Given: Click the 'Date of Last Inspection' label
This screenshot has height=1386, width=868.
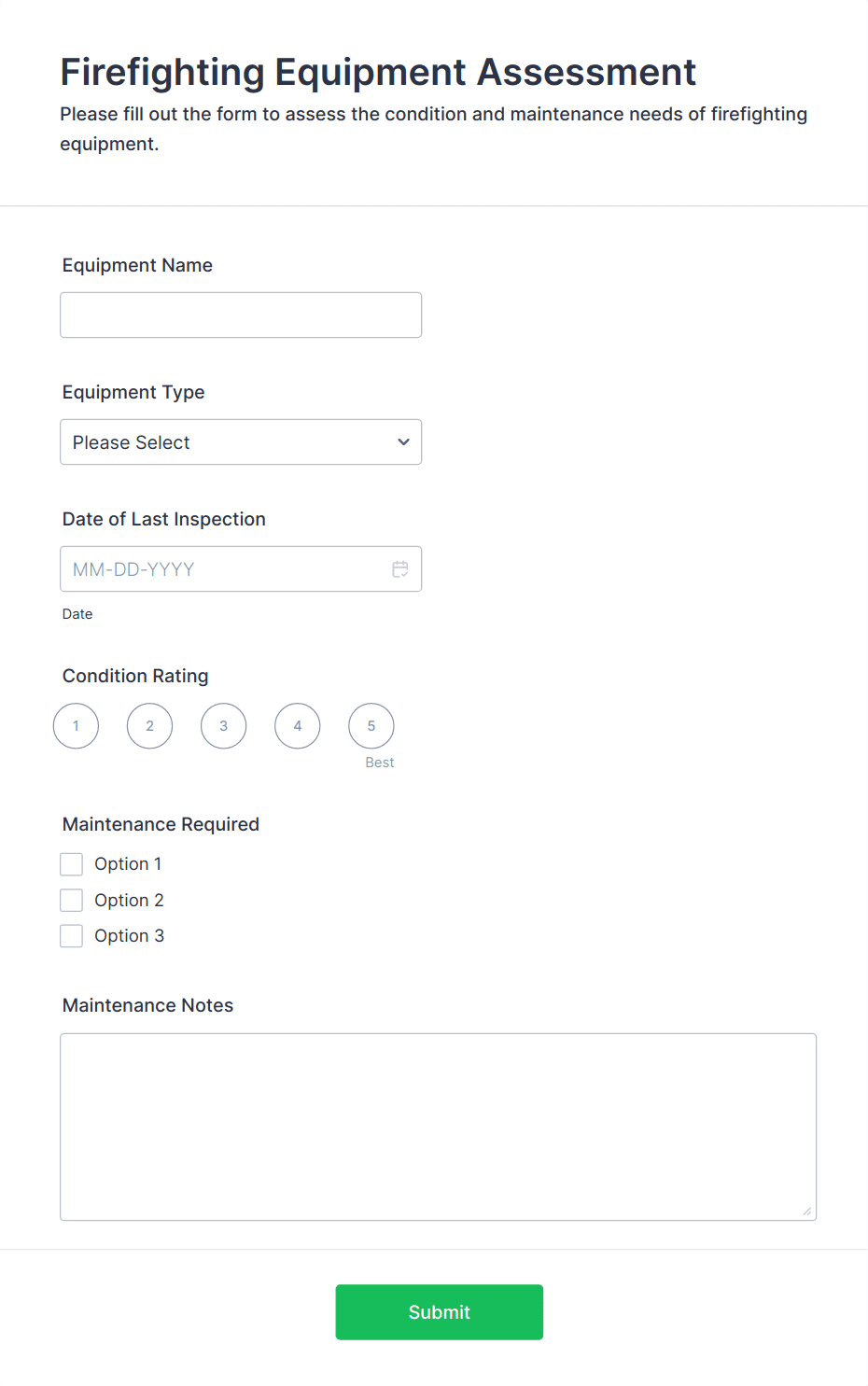Looking at the screenshot, I should [164, 519].
